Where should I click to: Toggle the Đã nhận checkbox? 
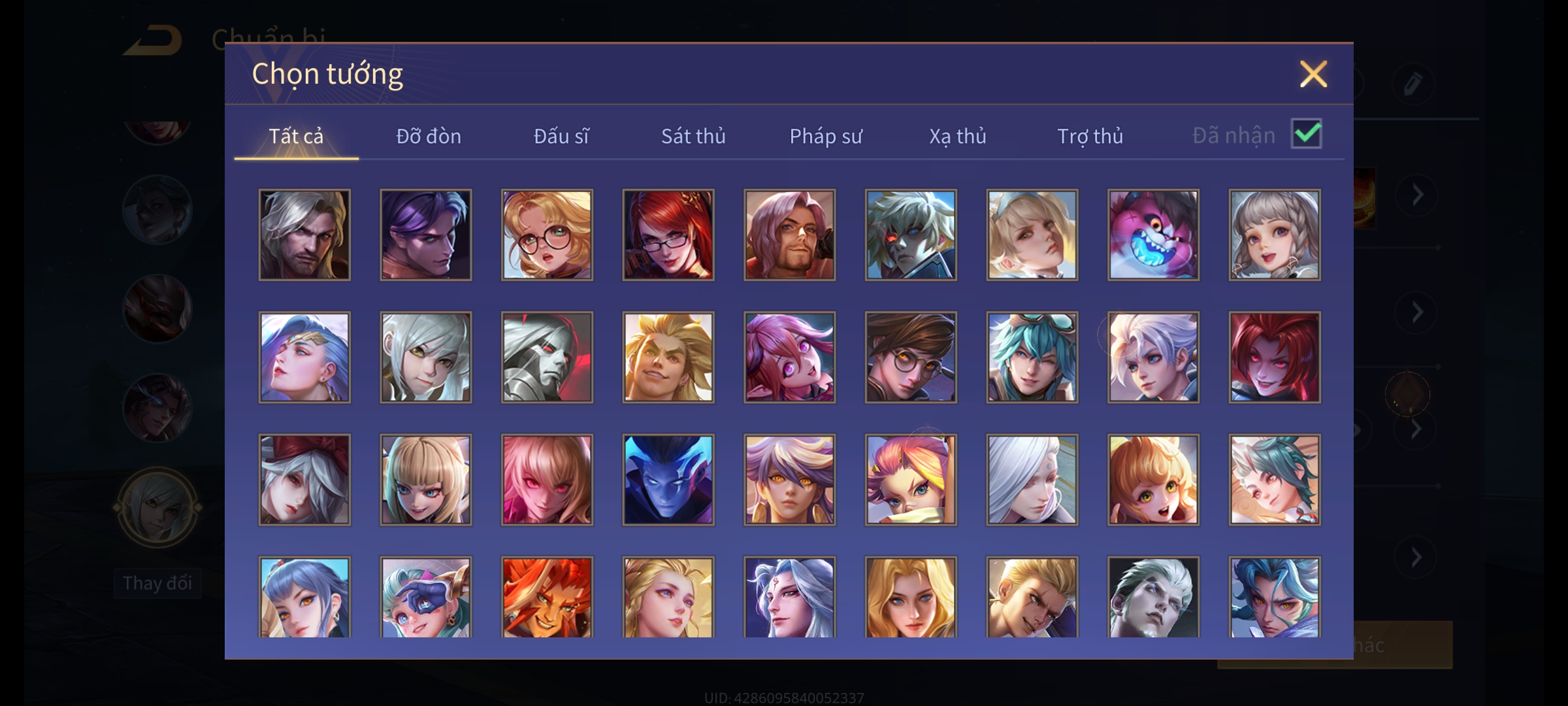(x=1306, y=134)
